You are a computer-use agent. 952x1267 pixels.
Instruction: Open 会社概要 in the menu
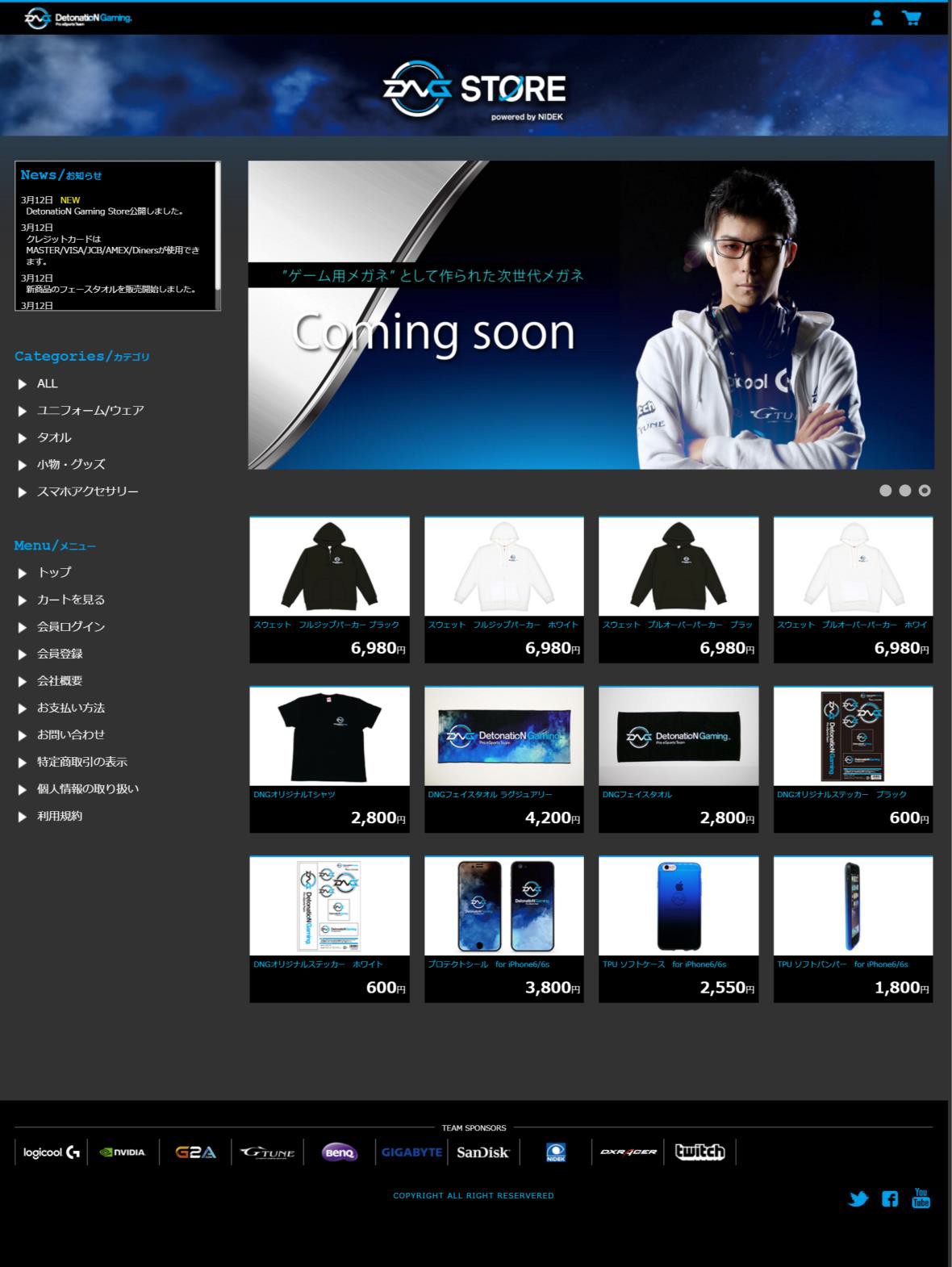coord(60,681)
